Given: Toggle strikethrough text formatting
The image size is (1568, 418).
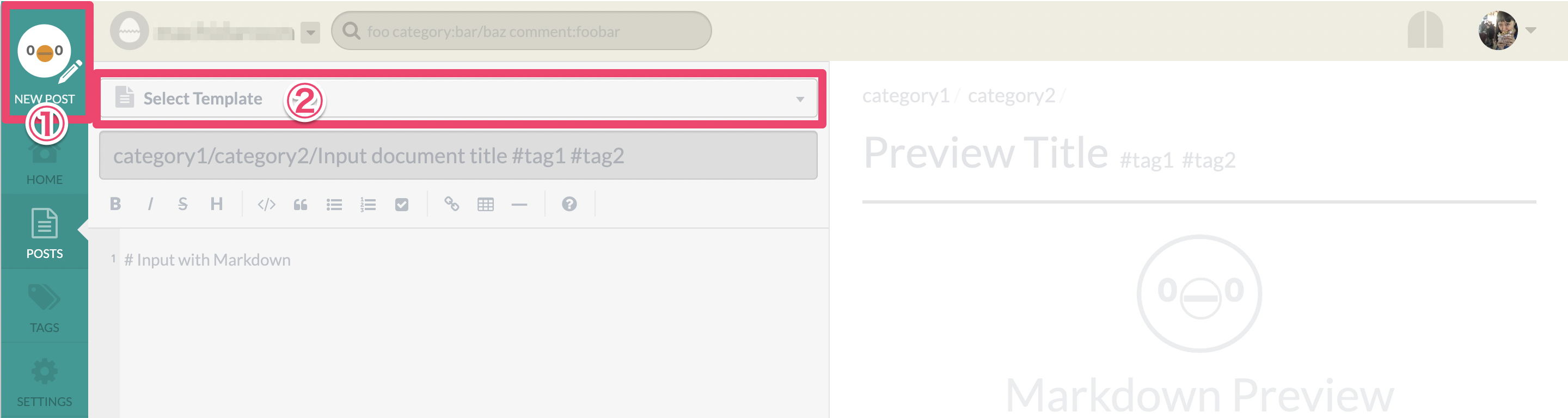Looking at the screenshot, I should [x=182, y=204].
